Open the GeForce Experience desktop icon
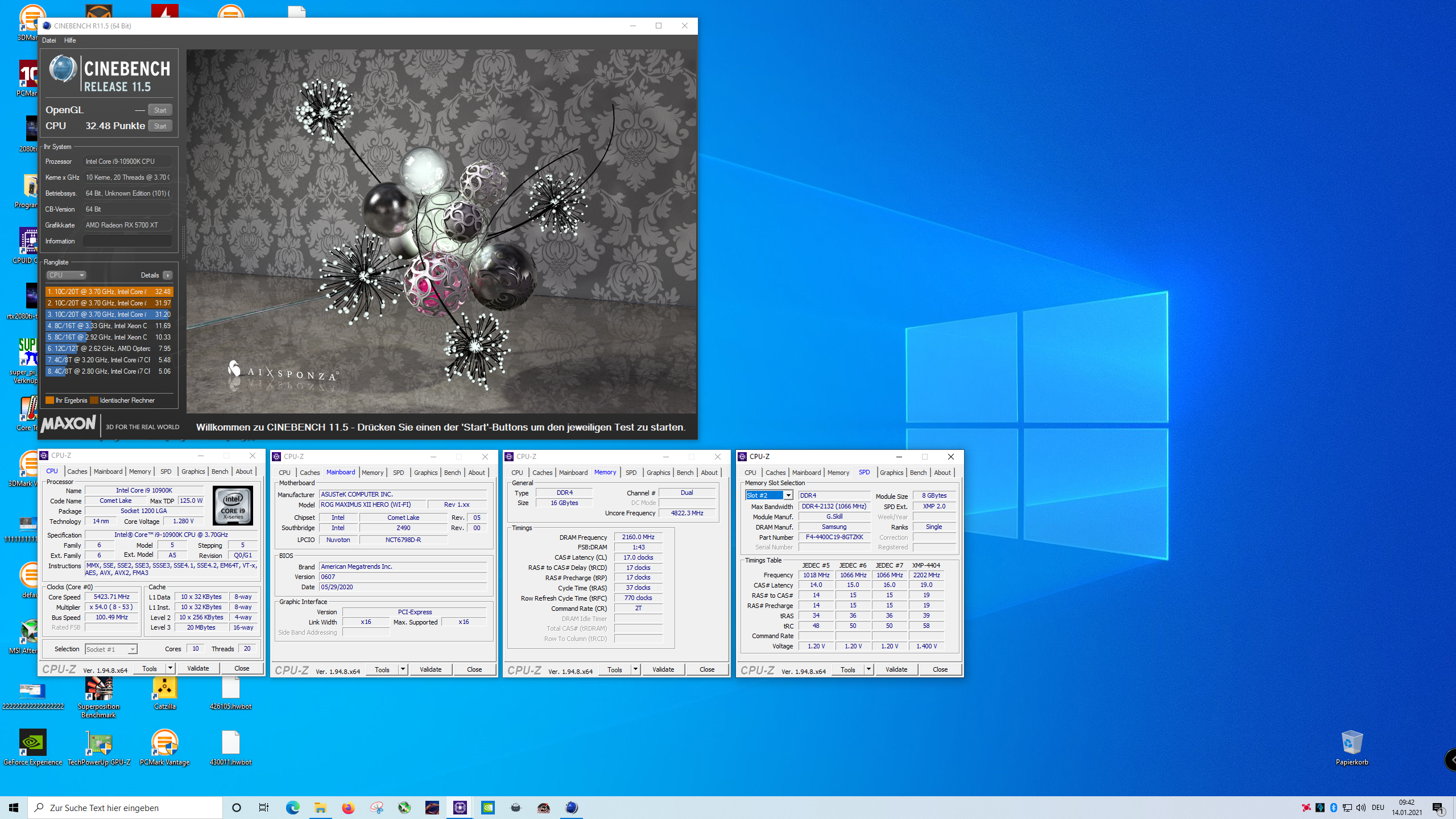Image resolution: width=1456 pixels, height=819 pixels. tap(32, 748)
